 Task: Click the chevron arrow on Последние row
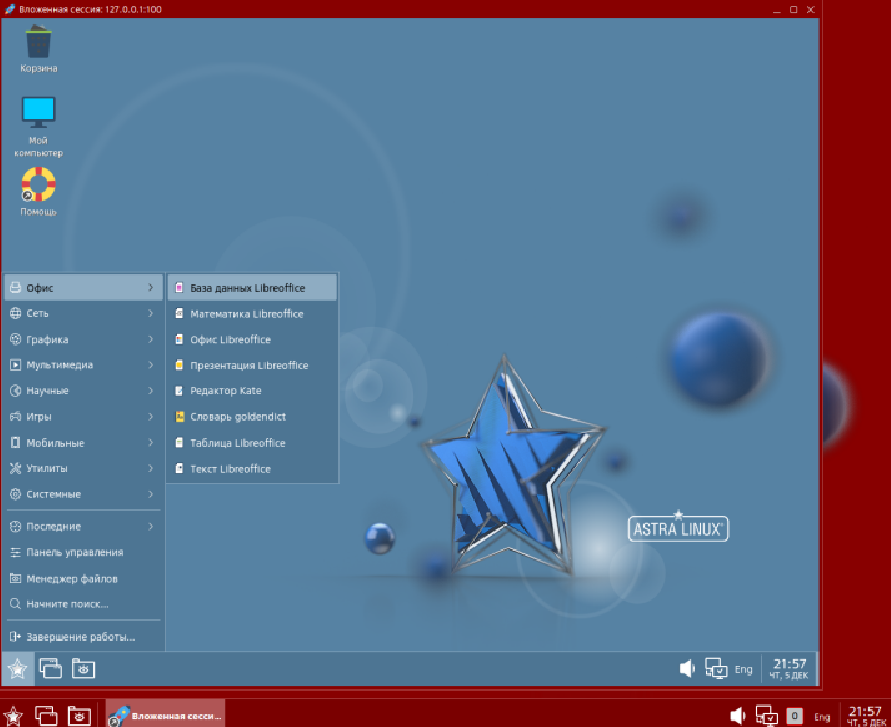click(x=151, y=526)
